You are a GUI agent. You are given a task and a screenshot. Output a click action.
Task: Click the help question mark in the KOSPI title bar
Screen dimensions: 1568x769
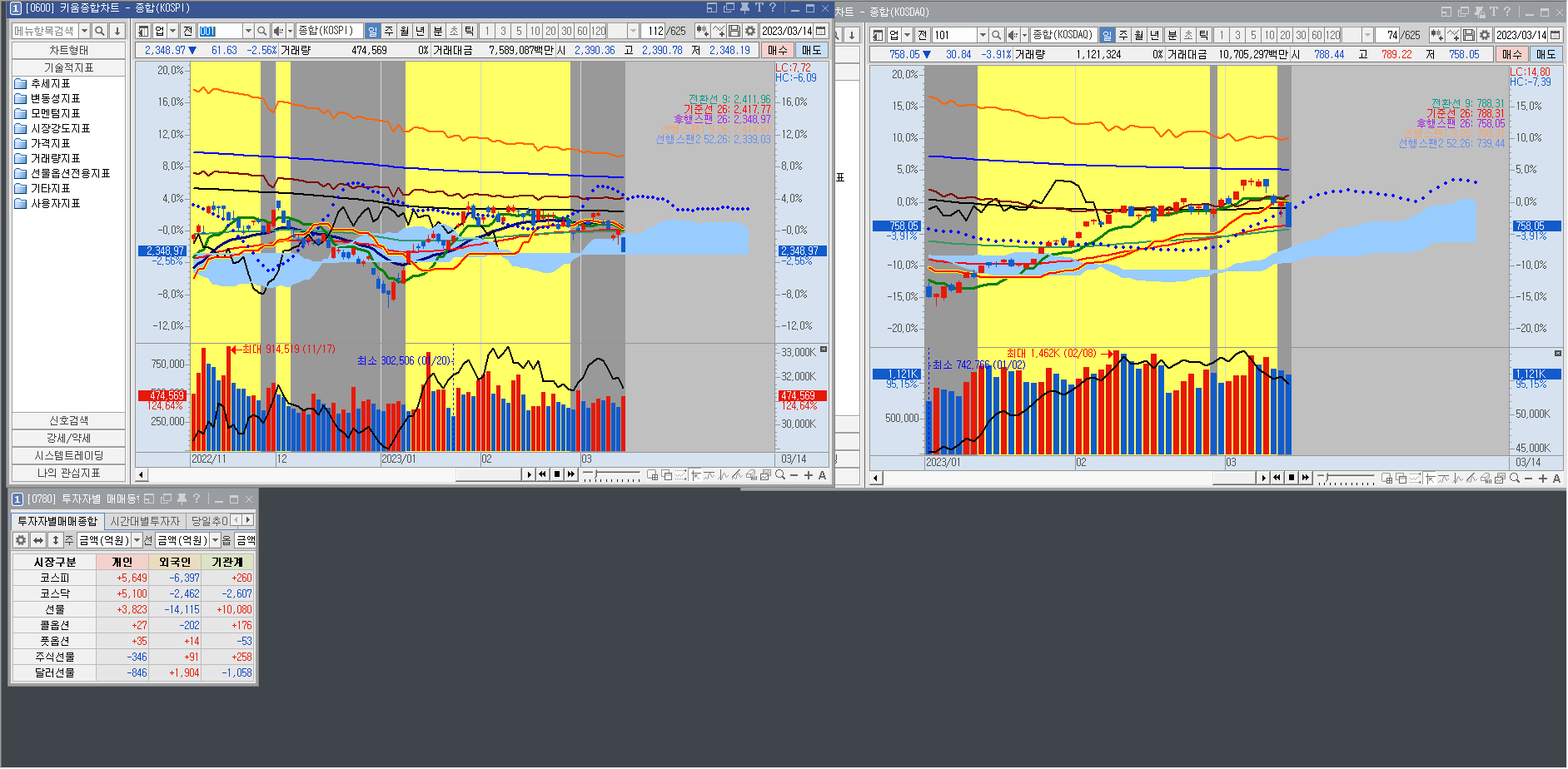click(773, 7)
